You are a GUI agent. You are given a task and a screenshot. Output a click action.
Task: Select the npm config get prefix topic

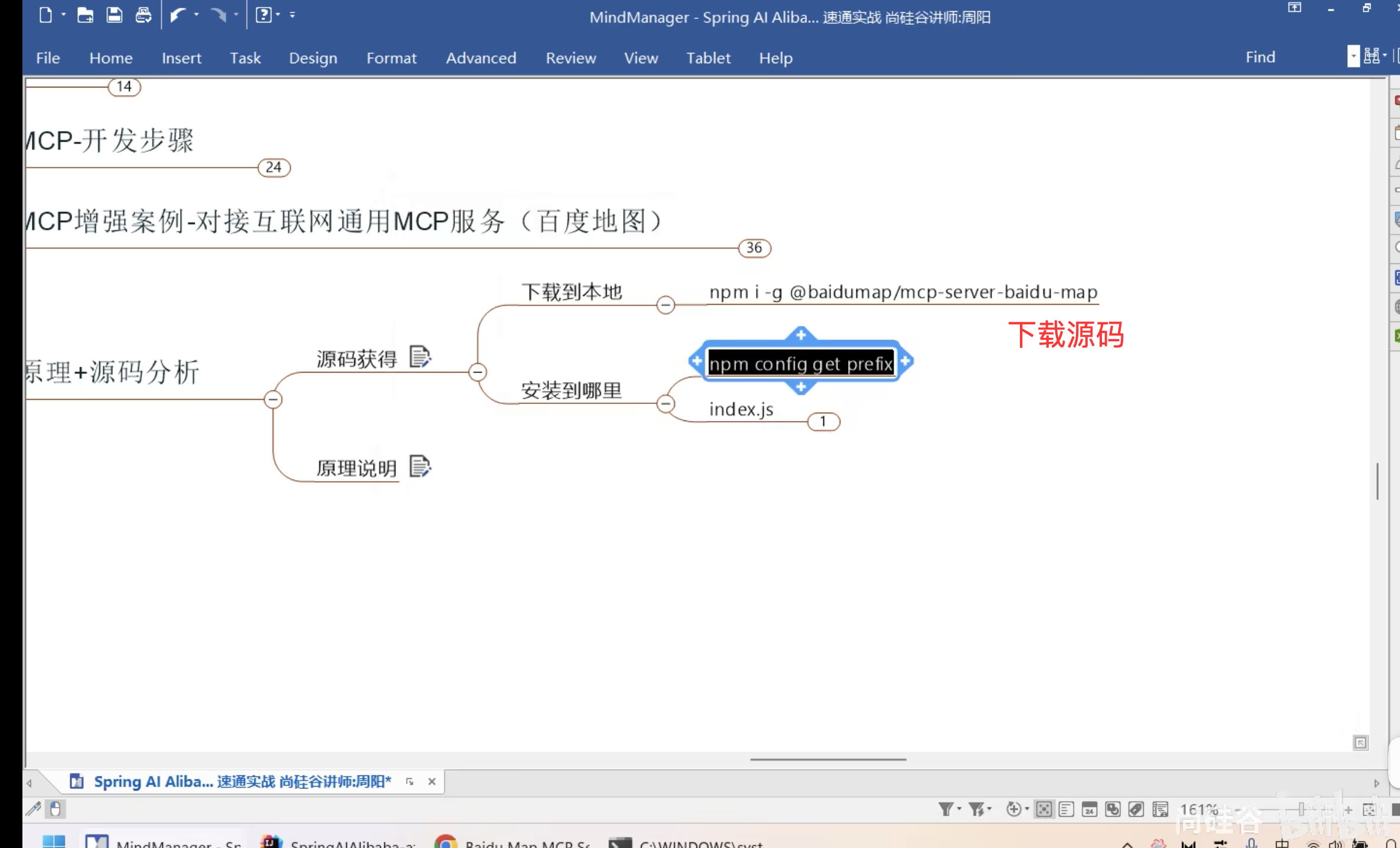800,363
